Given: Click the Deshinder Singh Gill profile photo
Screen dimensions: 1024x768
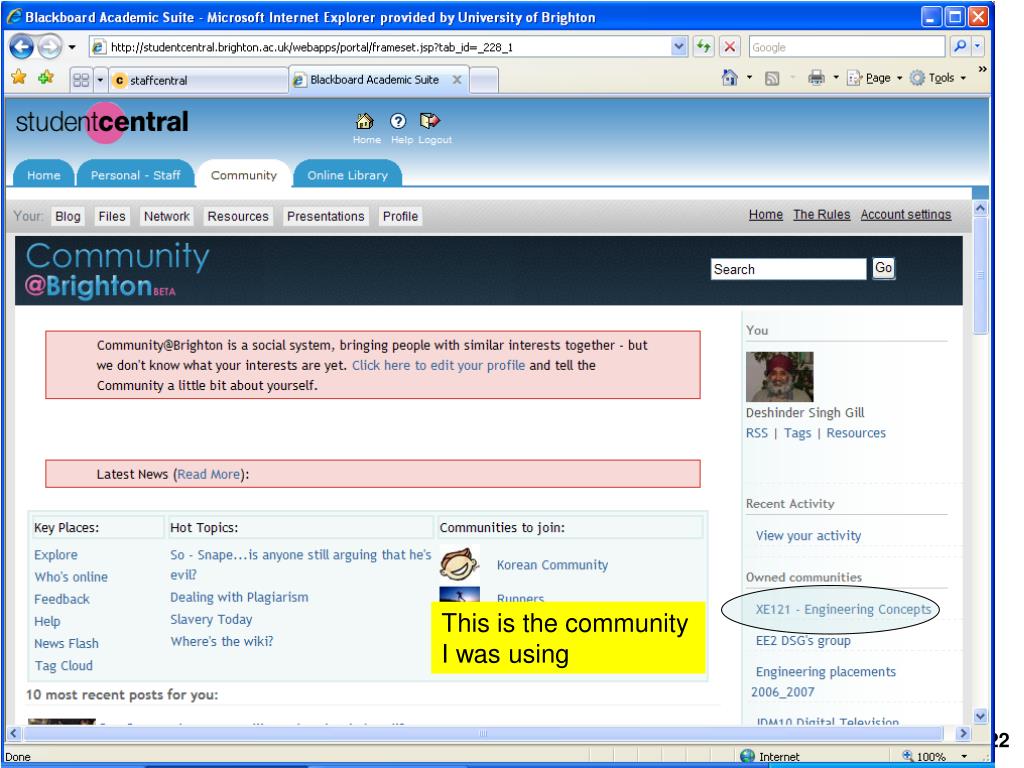Looking at the screenshot, I should pyautogui.click(x=780, y=377).
